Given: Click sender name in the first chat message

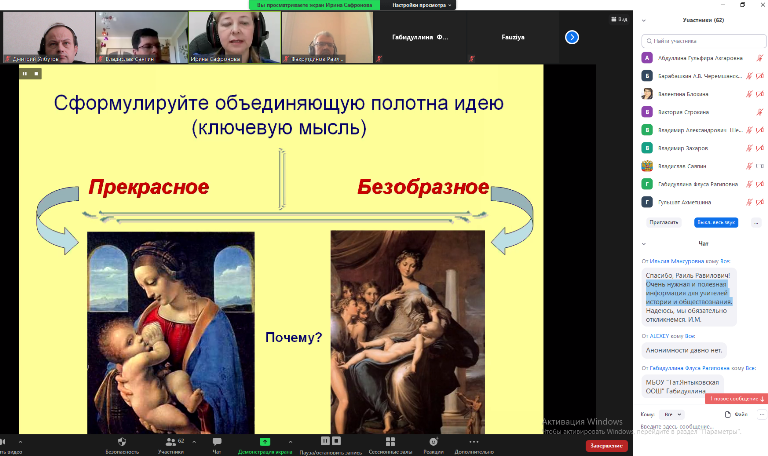Looking at the screenshot, I should (677, 261).
